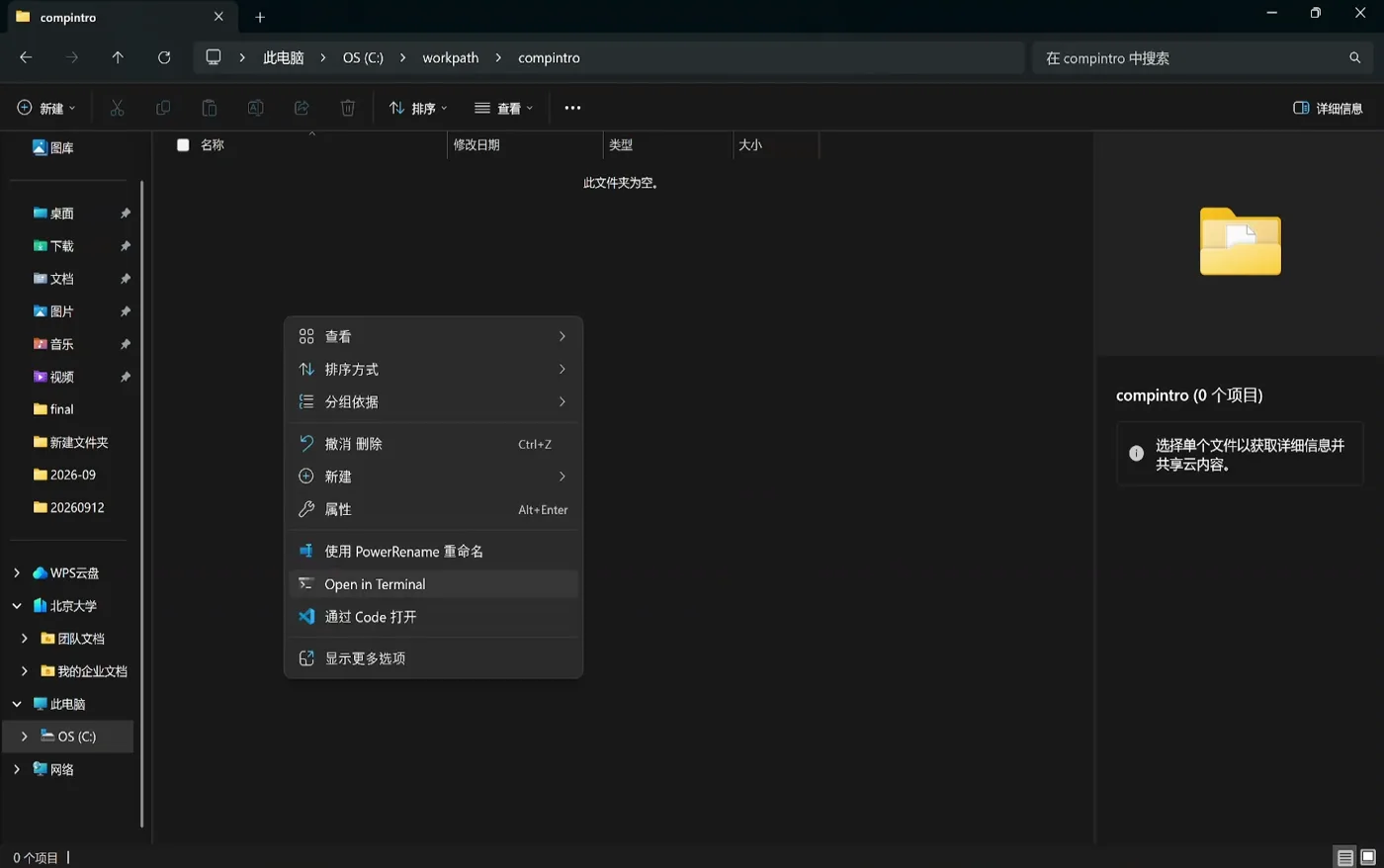
Task: Choose Open in Terminal from context menu
Action: [x=433, y=583]
